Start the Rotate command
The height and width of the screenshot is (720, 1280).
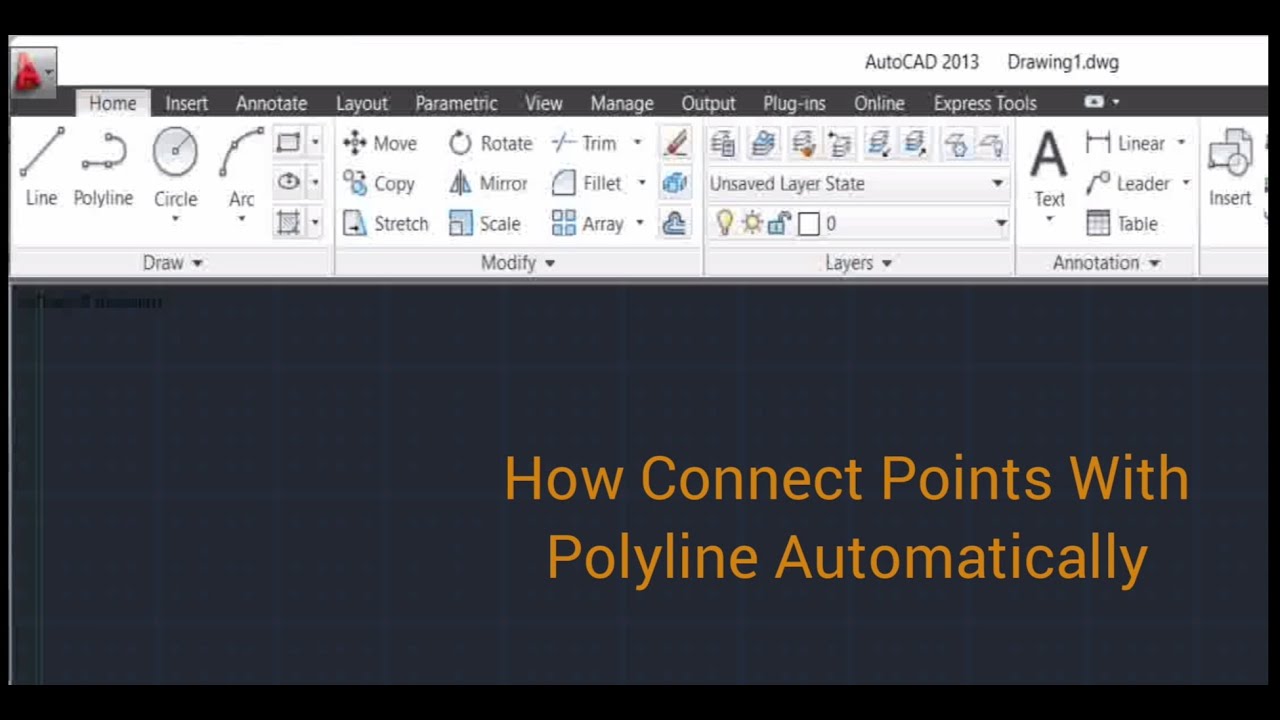tap(490, 143)
